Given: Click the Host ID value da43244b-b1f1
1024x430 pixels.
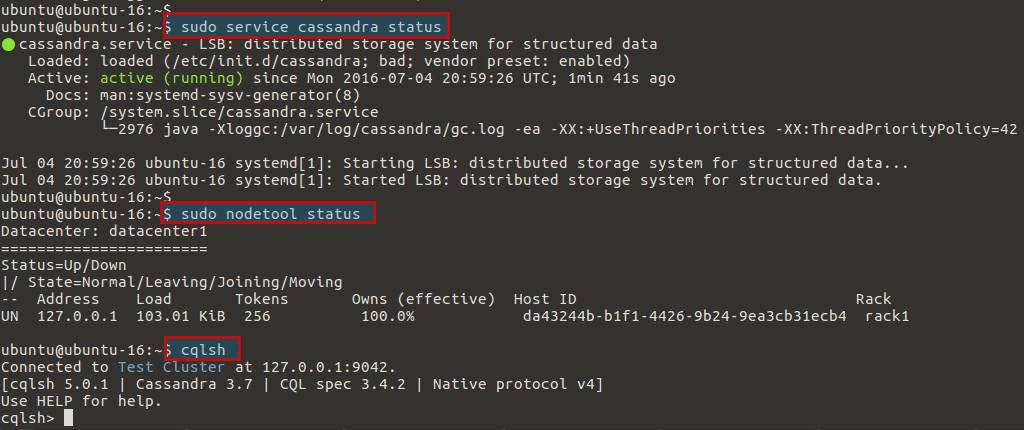Looking at the screenshot, I should click(684, 316).
